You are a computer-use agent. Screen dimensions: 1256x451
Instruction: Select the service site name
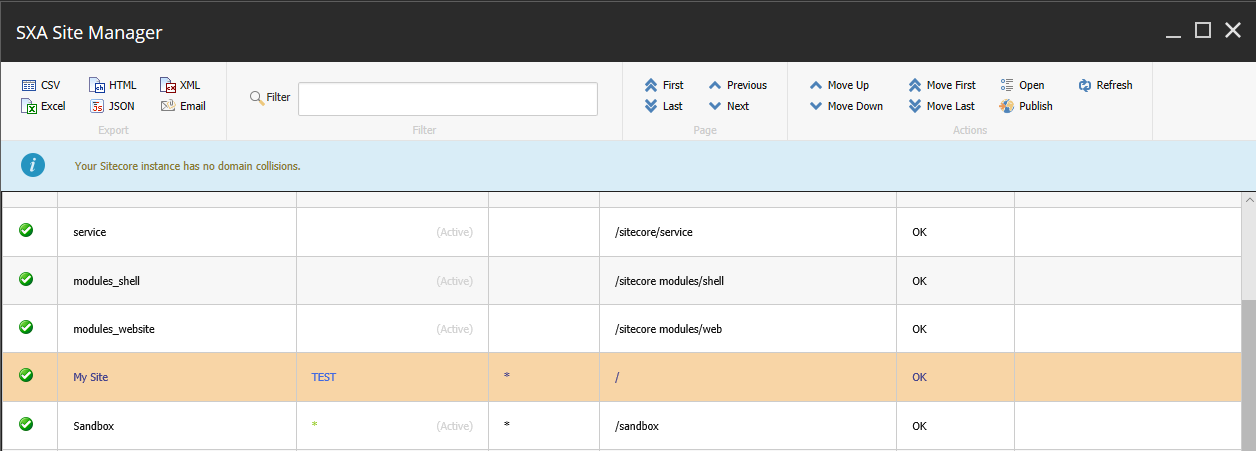coord(90,232)
